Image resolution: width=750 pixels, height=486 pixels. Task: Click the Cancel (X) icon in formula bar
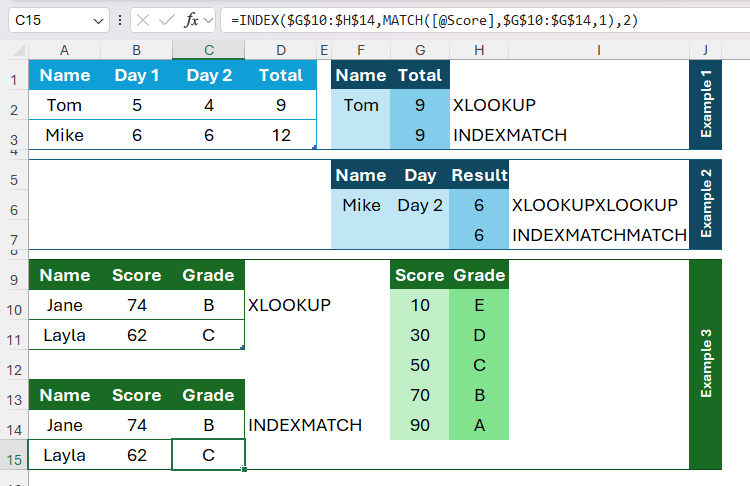coord(144,20)
